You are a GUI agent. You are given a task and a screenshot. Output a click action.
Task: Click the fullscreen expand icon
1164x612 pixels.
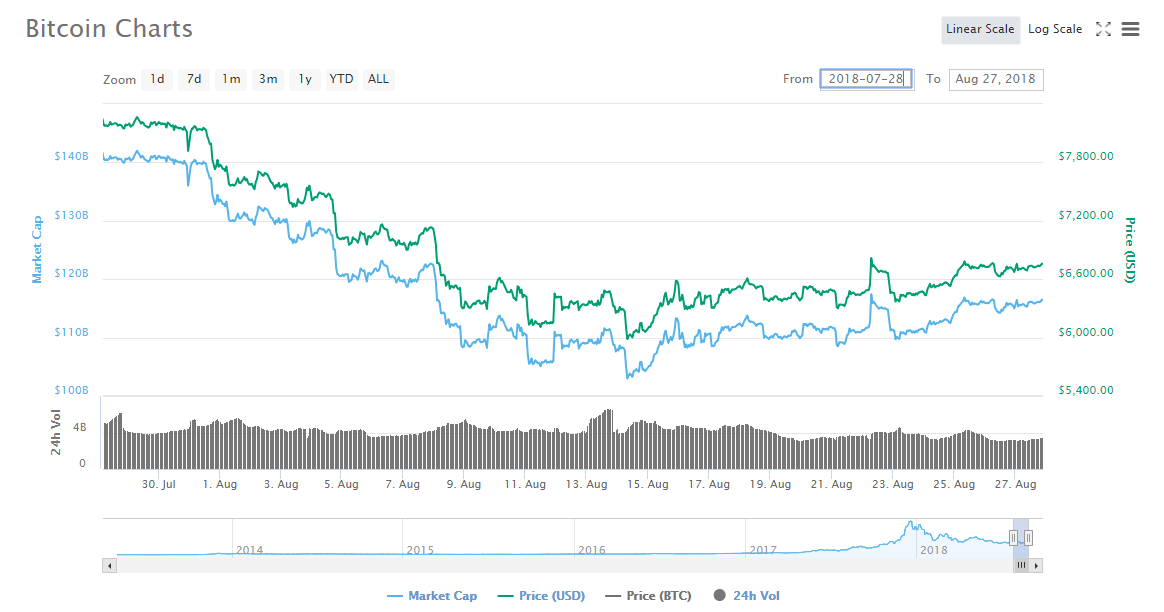[x=1103, y=29]
